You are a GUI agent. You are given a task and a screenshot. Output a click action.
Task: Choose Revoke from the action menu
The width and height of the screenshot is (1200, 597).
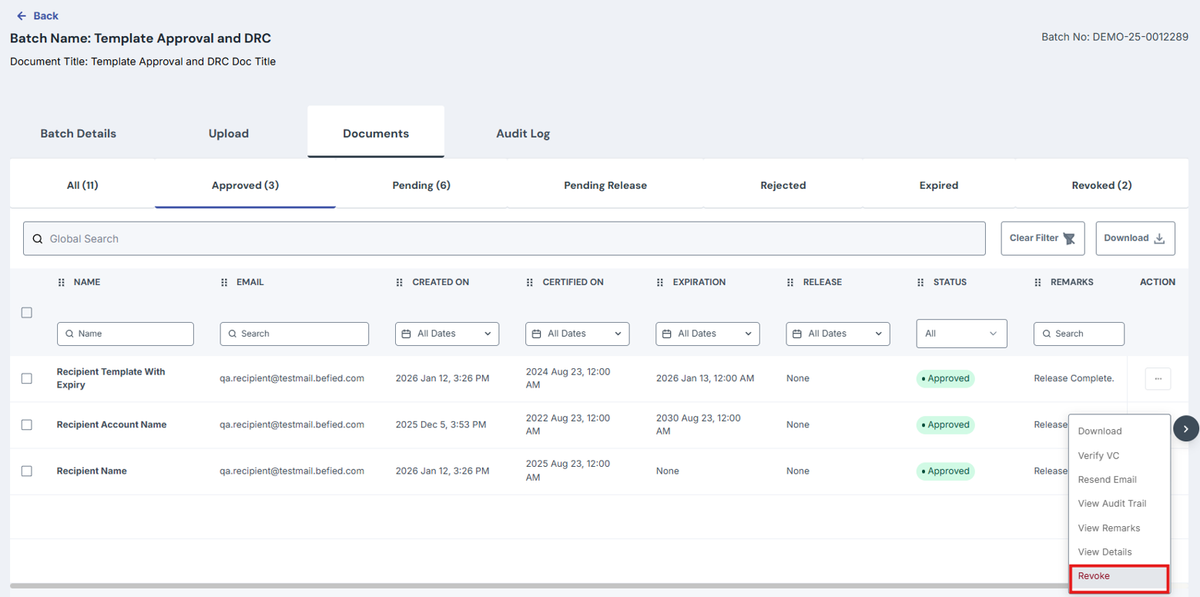pos(1119,577)
